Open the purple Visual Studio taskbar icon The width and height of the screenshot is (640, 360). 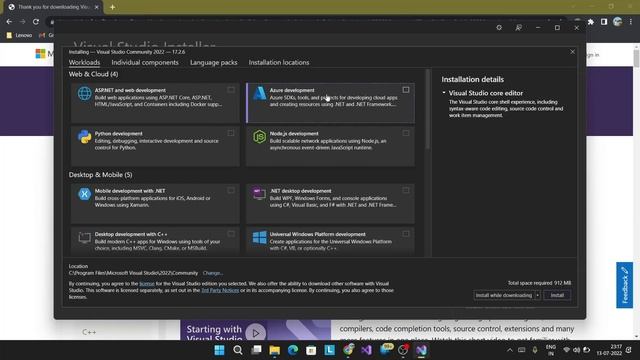[367, 350]
